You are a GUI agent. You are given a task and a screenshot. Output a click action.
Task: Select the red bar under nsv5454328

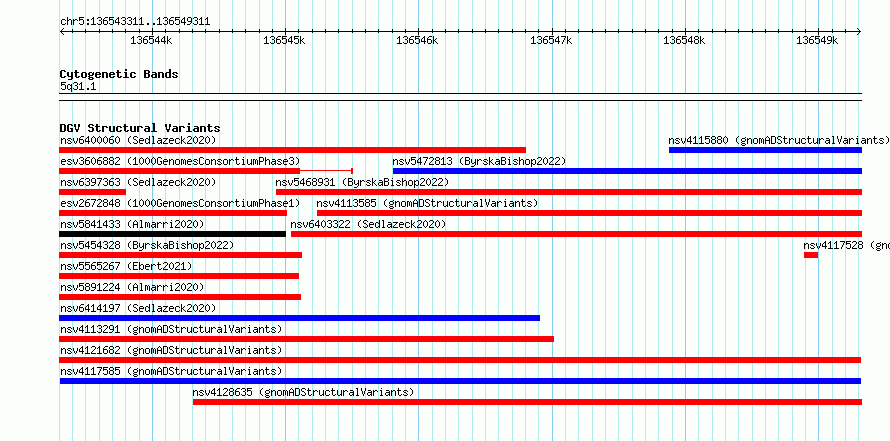180,255
